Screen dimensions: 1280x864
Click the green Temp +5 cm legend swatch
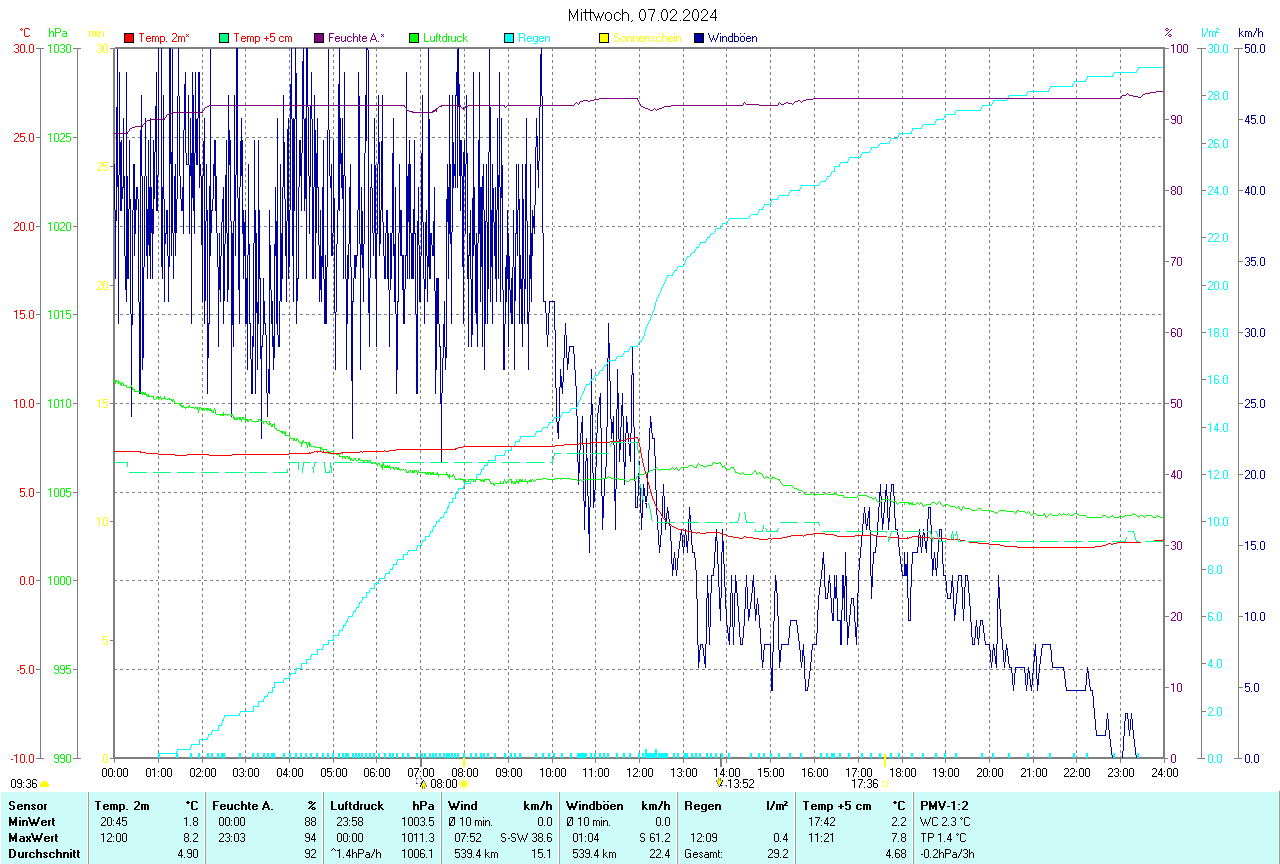click(224, 38)
